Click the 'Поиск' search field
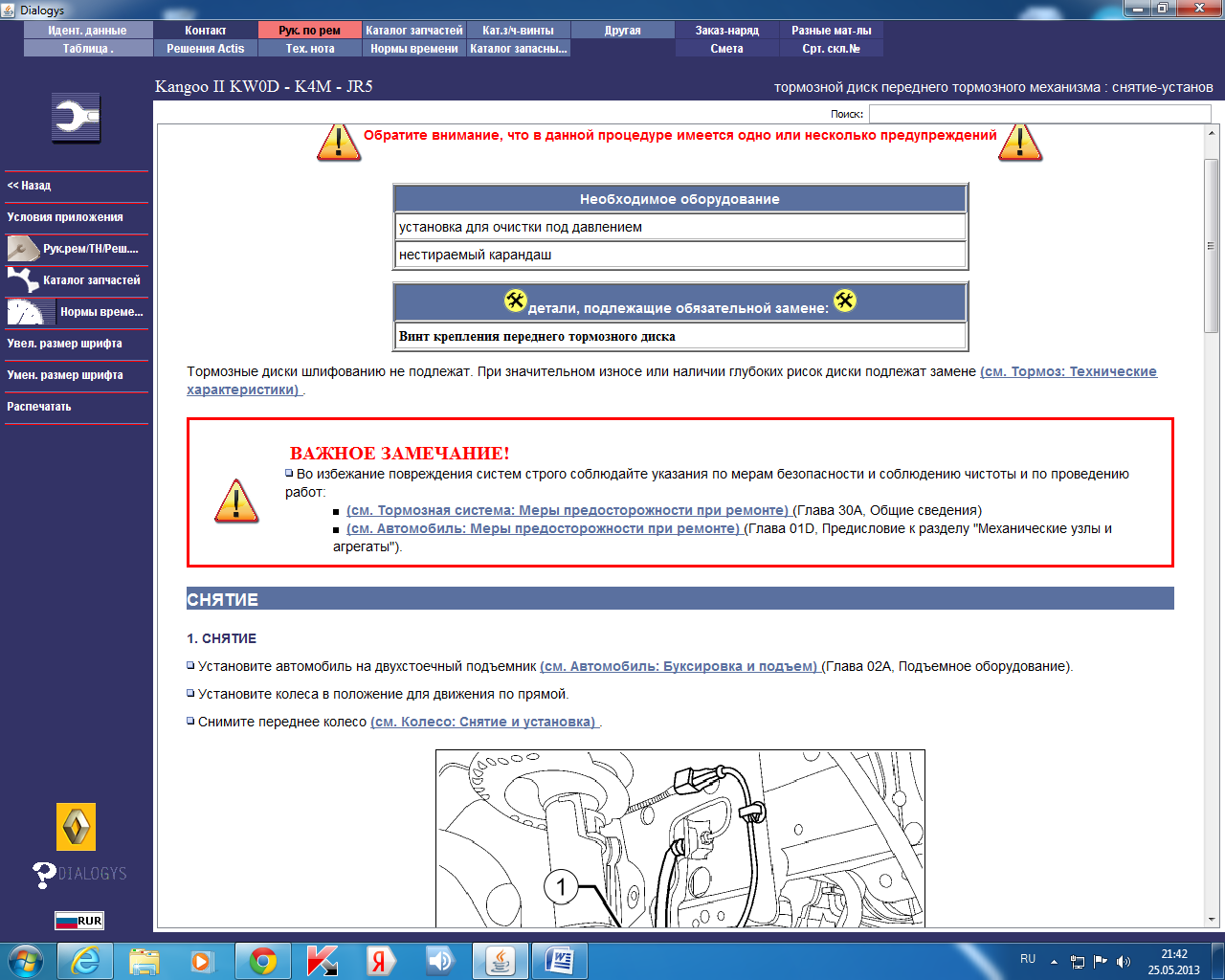 [x=1040, y=114]
